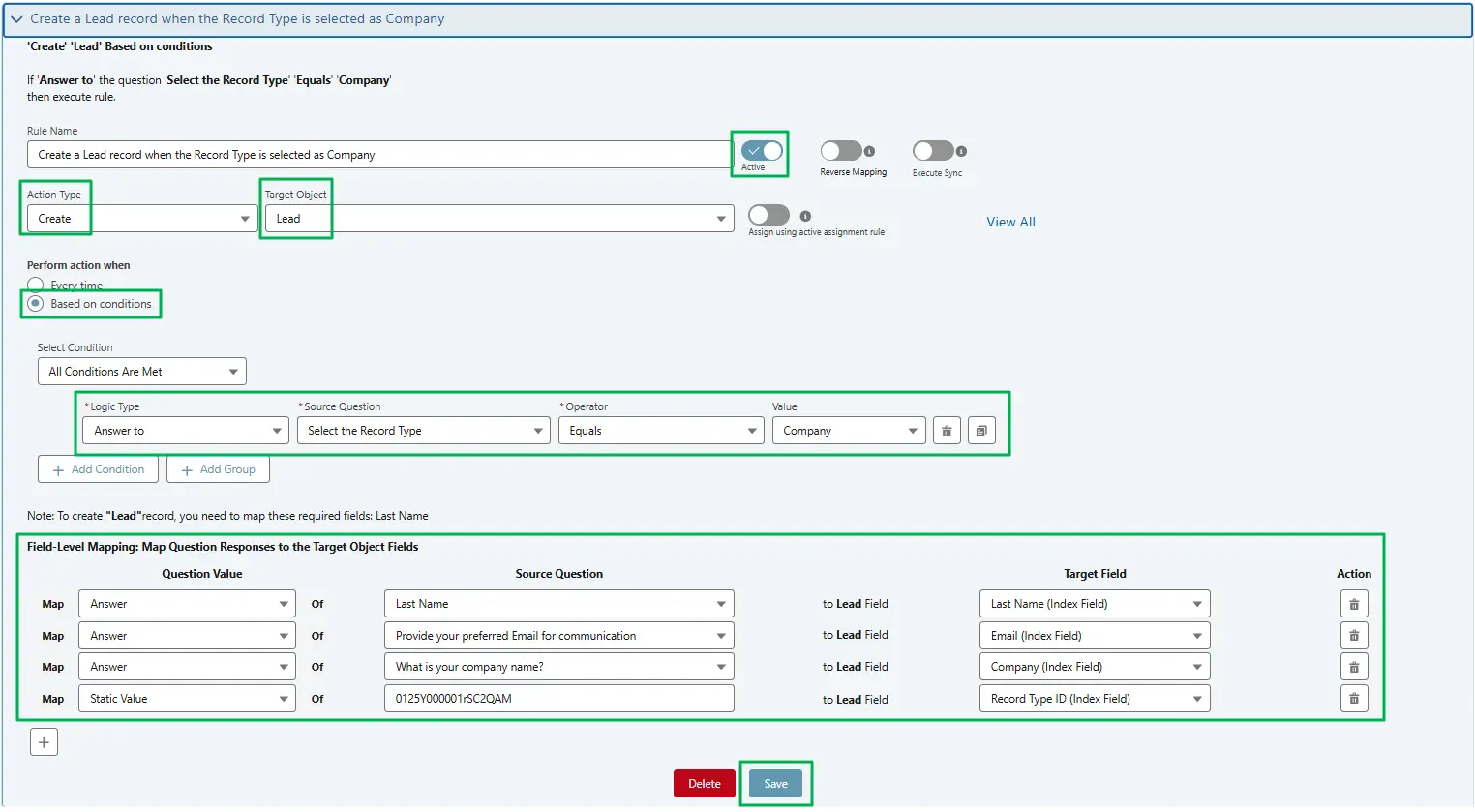Image resolution: width=1475 pixels, height=812 pixels.
Task: Remove the Company field mapping row
Action: [x=1353, y=666]
